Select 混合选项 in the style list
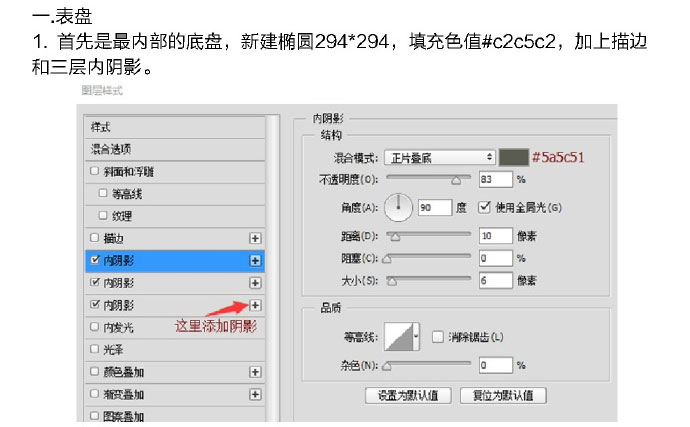The image size is (690, 427). (111, 149)
